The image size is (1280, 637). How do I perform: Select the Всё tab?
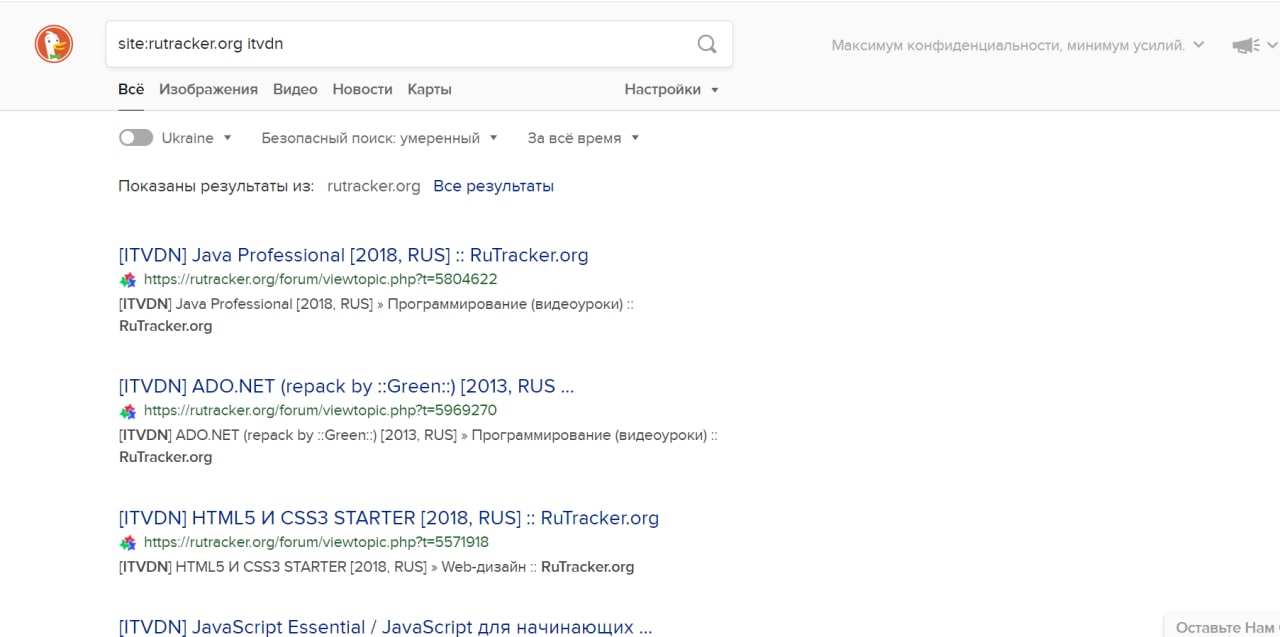pyautogui.click(x=131, y=89)
